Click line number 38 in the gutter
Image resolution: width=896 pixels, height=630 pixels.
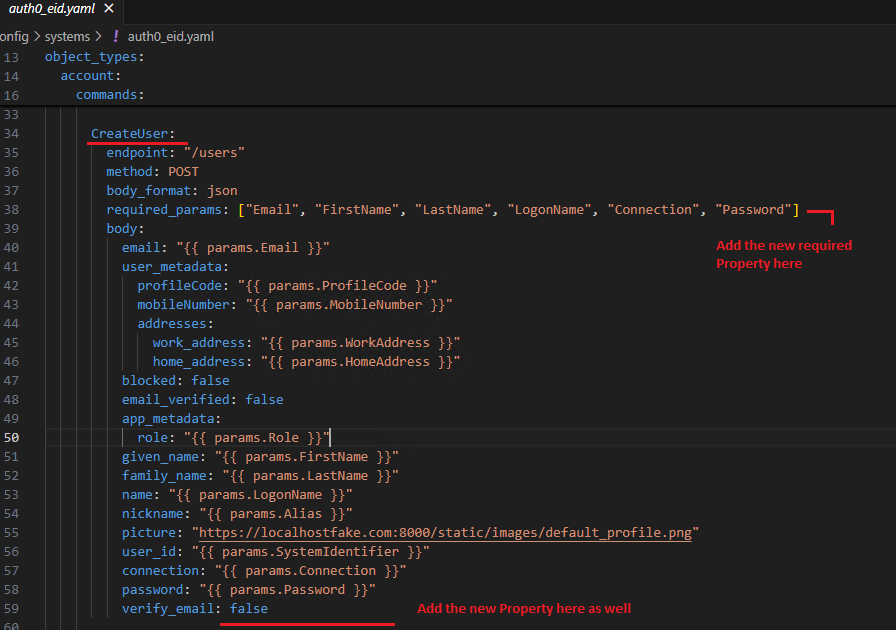click(x=11, y=209)
